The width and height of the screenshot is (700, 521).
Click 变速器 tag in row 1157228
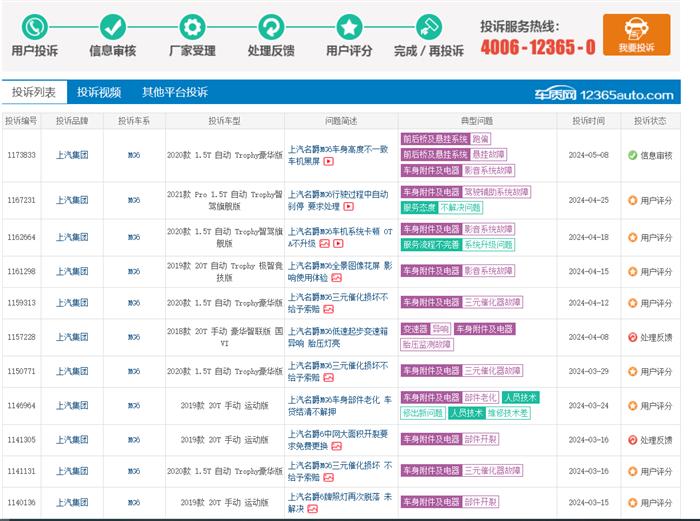415,329
